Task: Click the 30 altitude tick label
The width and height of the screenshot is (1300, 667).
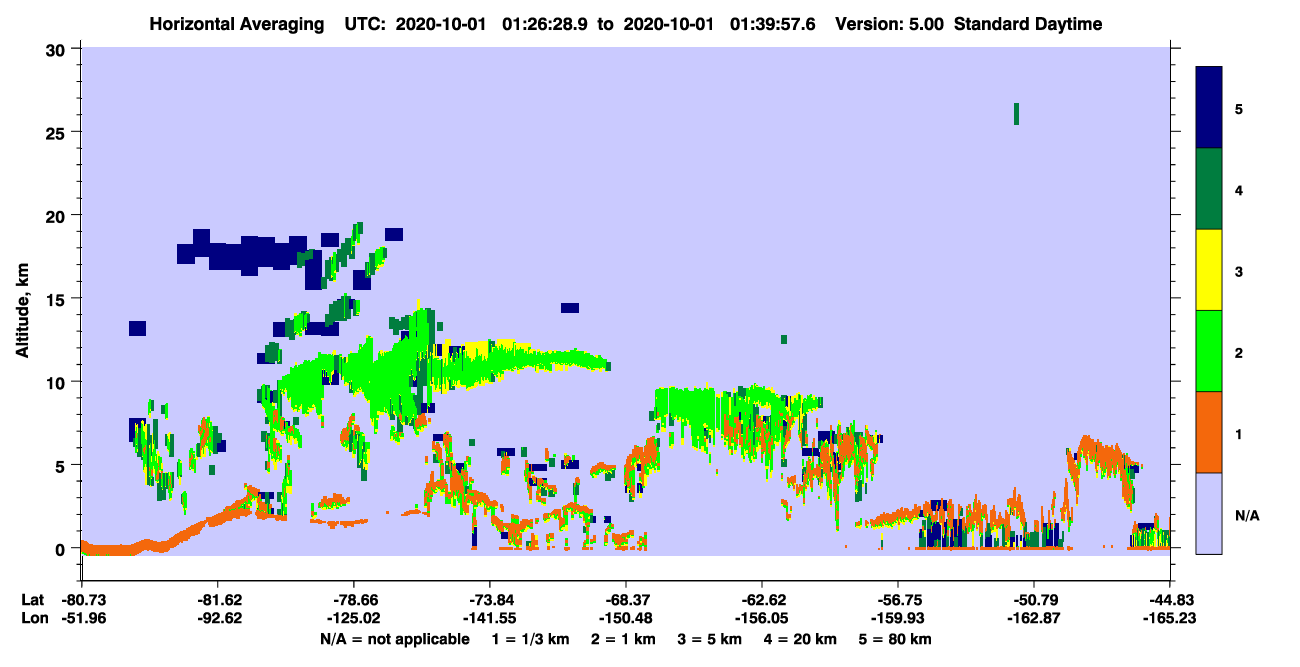Action: (x=58, y=49)
